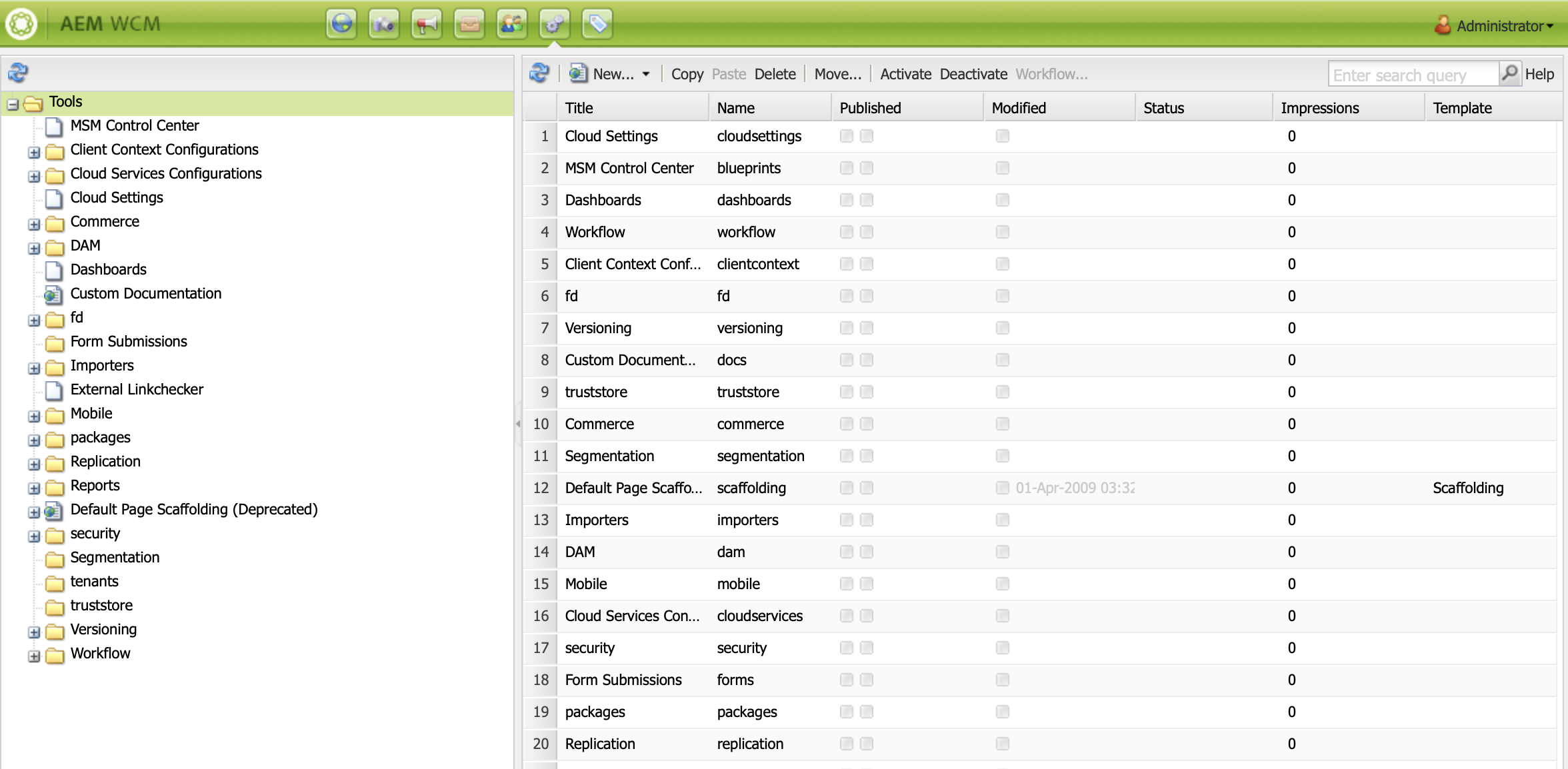
Task: Open the Campaigns megaphone icon
Action: [427, 25]
